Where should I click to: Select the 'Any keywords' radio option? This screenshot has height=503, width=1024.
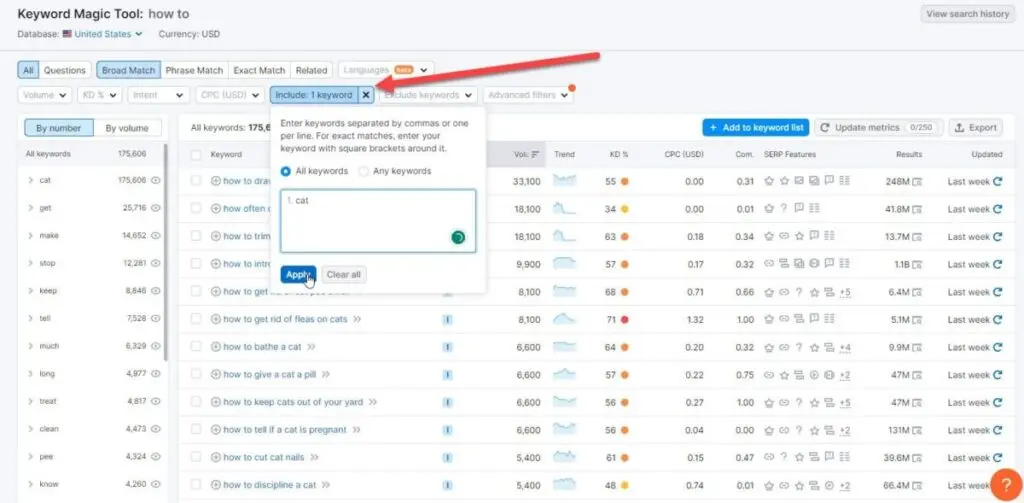tap(364, 171)
